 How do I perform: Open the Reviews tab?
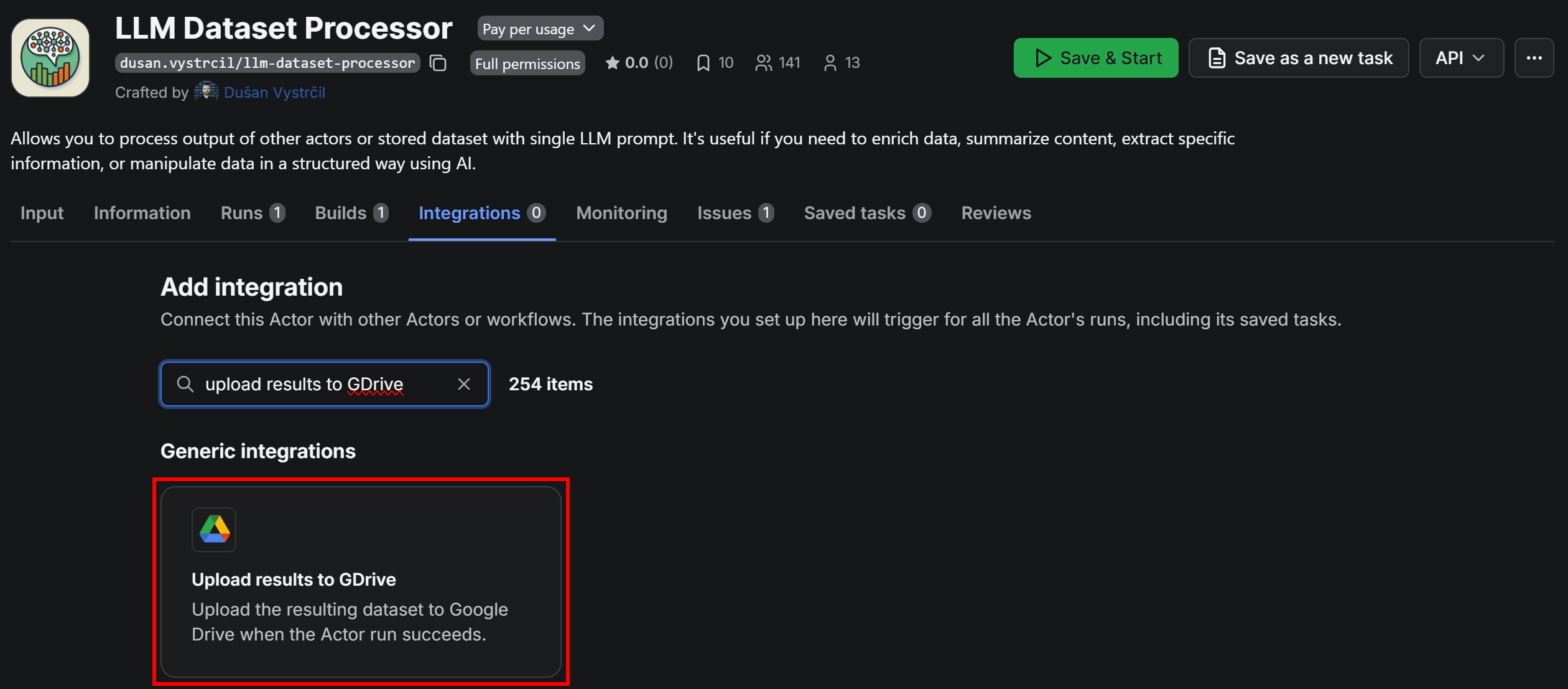coord(995,213)
